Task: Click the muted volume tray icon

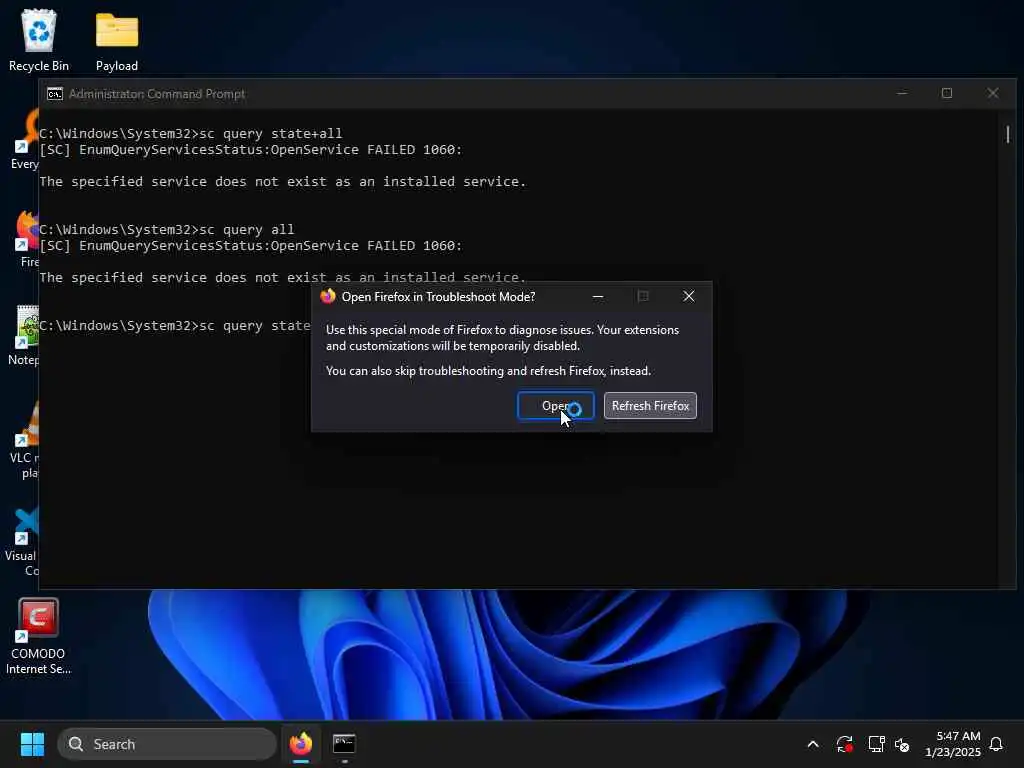Action: click(902, 744)
